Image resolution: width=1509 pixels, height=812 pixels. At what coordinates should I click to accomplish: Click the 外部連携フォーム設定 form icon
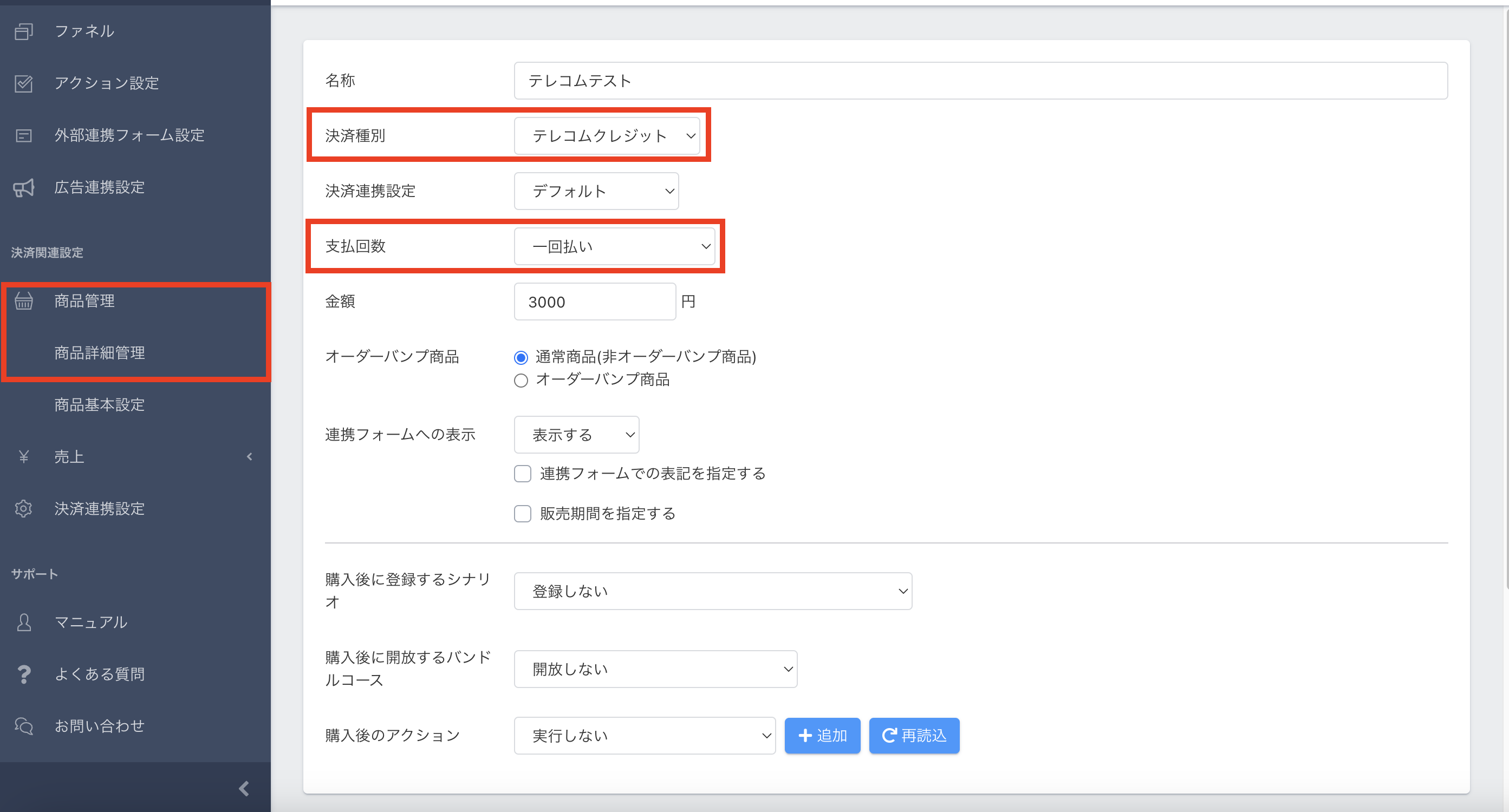coord(23,136)
